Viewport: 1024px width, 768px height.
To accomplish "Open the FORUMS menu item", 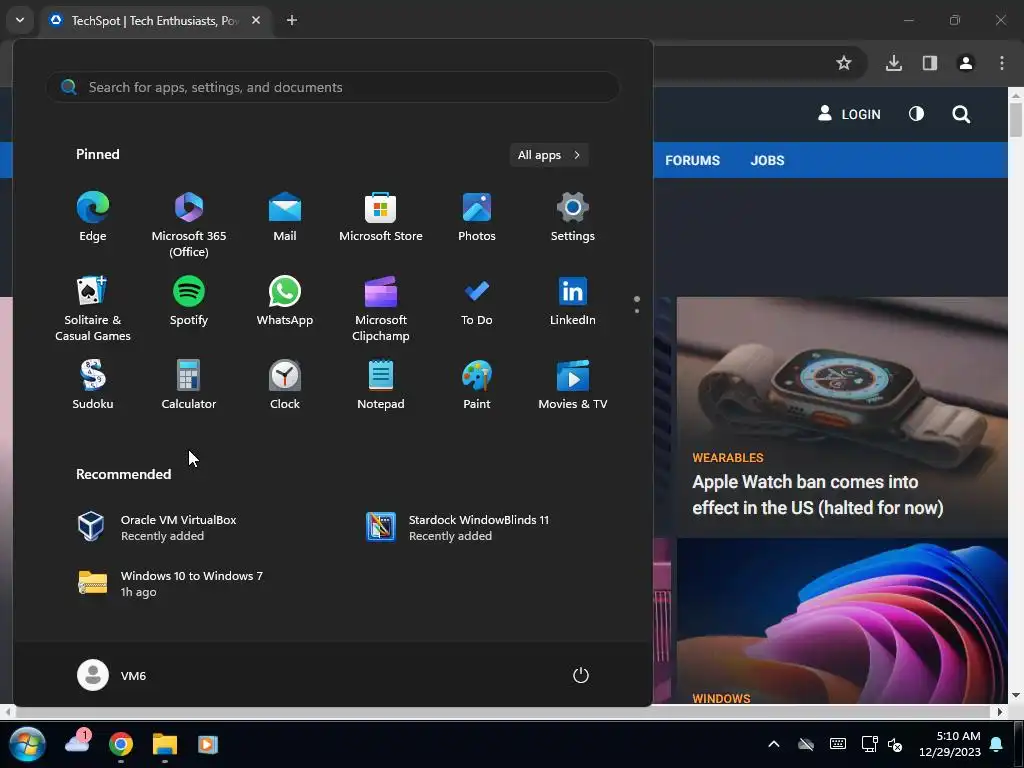I will click(x=692, y=160).
